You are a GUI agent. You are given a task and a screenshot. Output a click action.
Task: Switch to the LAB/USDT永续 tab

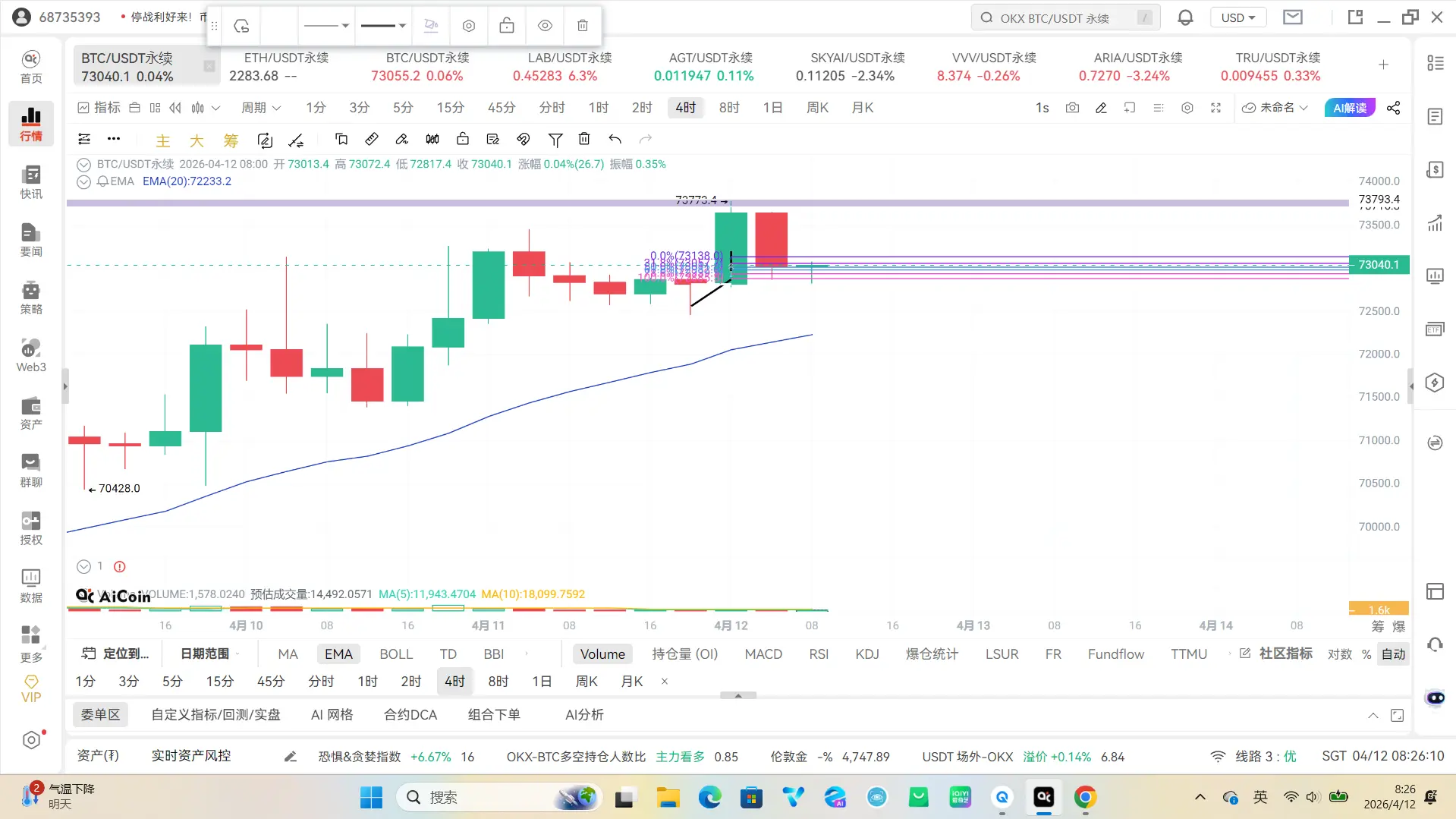pyautogui.click(x=569, y=67)
